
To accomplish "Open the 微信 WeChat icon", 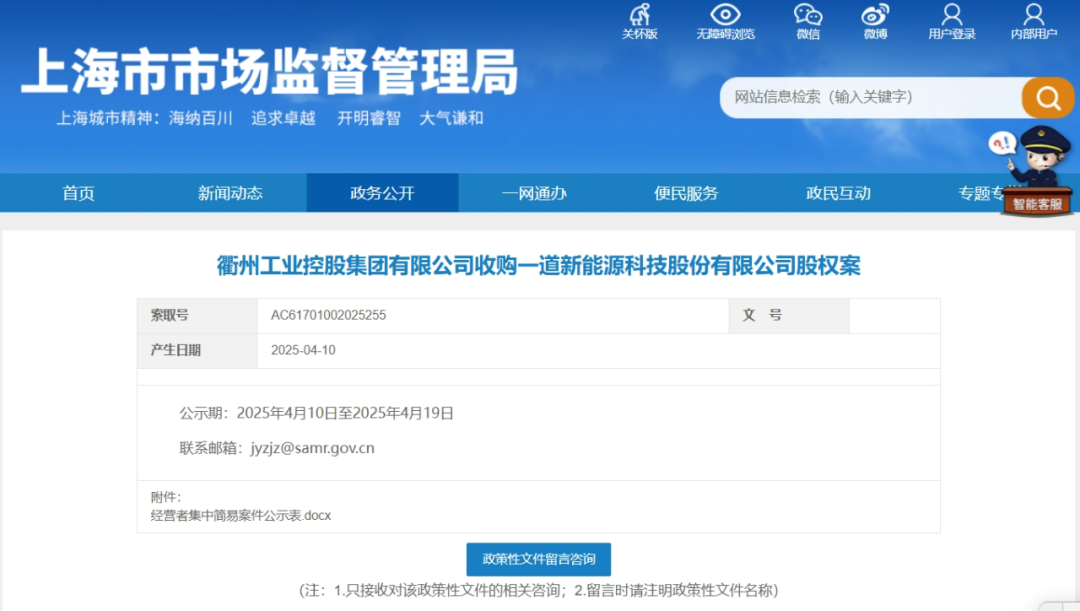I will click(x=808, y=21).
